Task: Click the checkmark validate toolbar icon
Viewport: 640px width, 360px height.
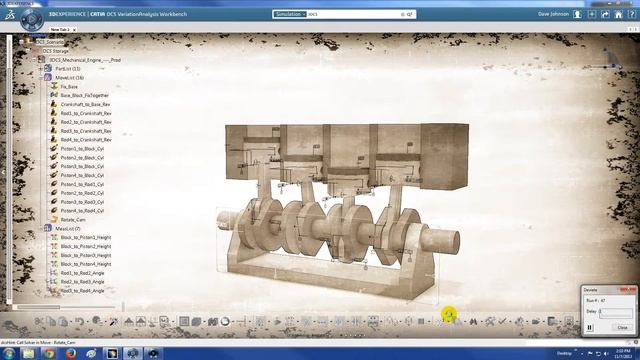Action: click(x=502, y=322)
